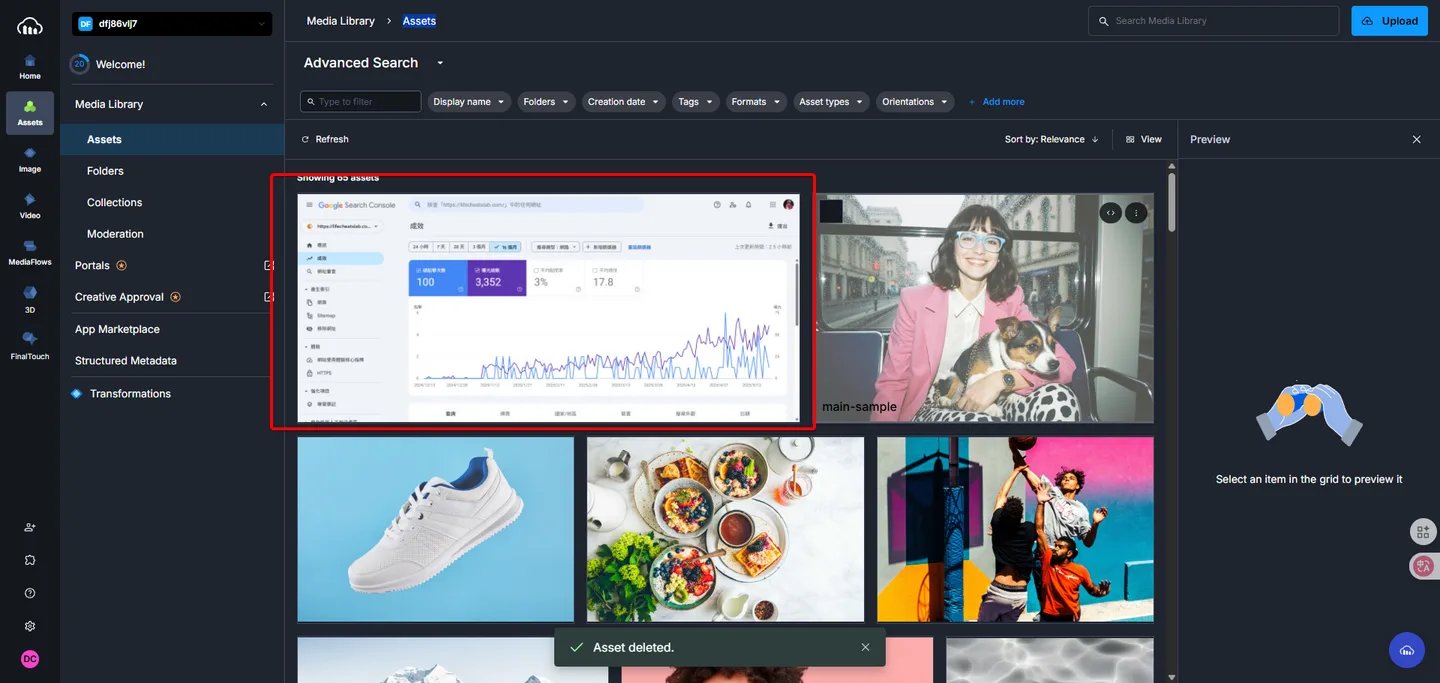Dismiss the Asset deleted notification
1440x683 pixels.
(865, 647)
